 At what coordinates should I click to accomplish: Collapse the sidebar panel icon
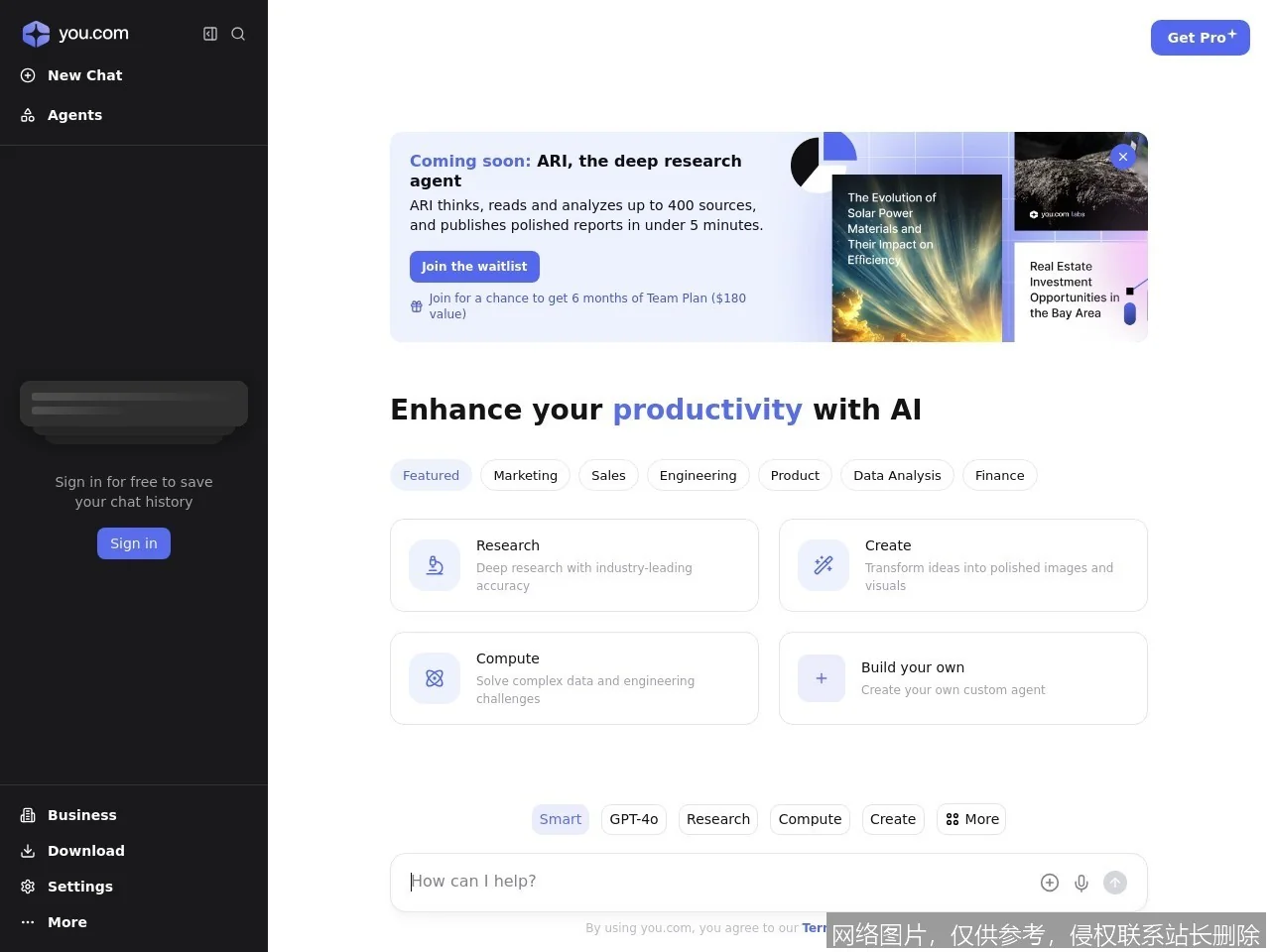[x=210, y=34]
